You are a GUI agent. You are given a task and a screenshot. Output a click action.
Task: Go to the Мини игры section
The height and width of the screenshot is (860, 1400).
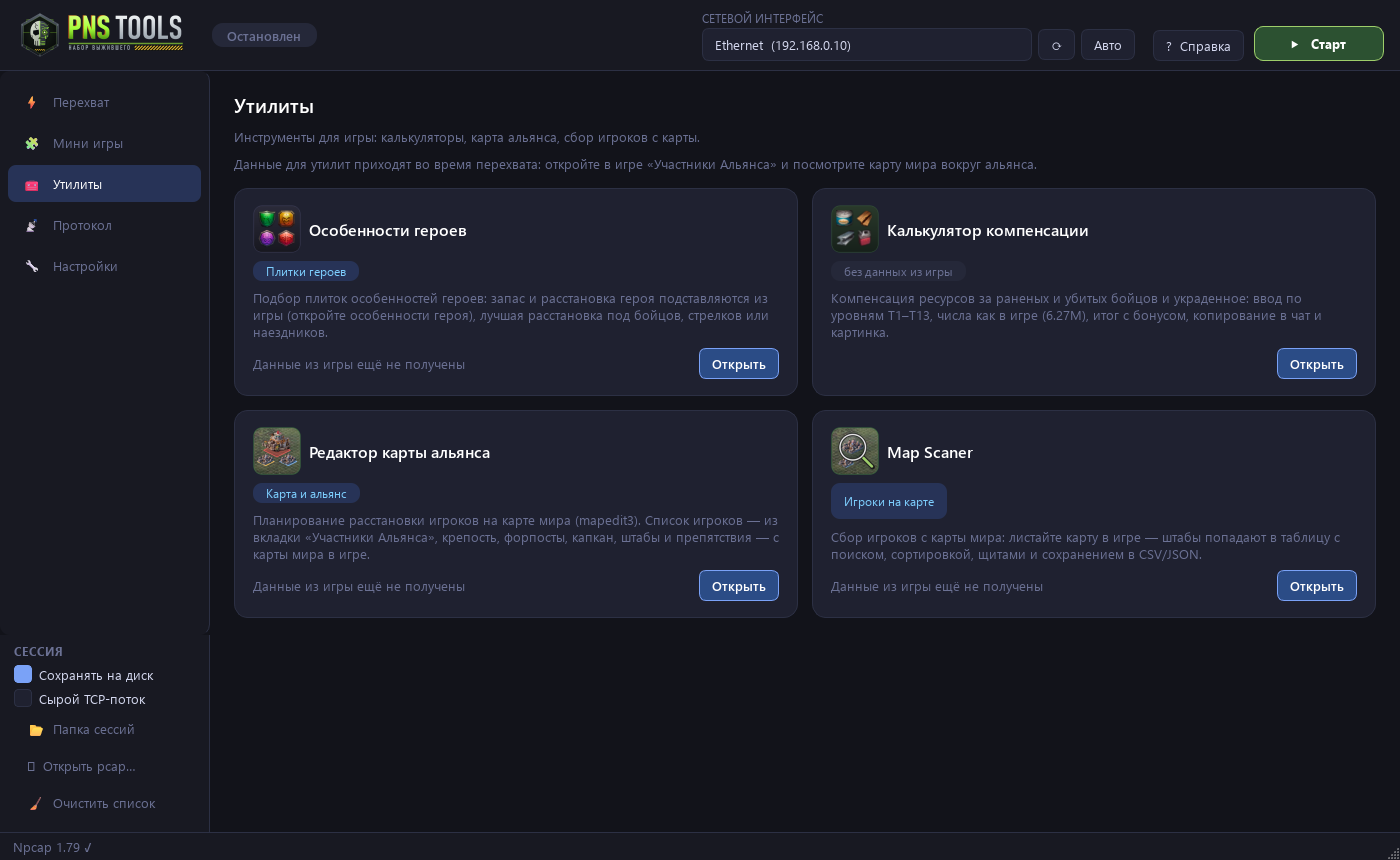(104, 143)
